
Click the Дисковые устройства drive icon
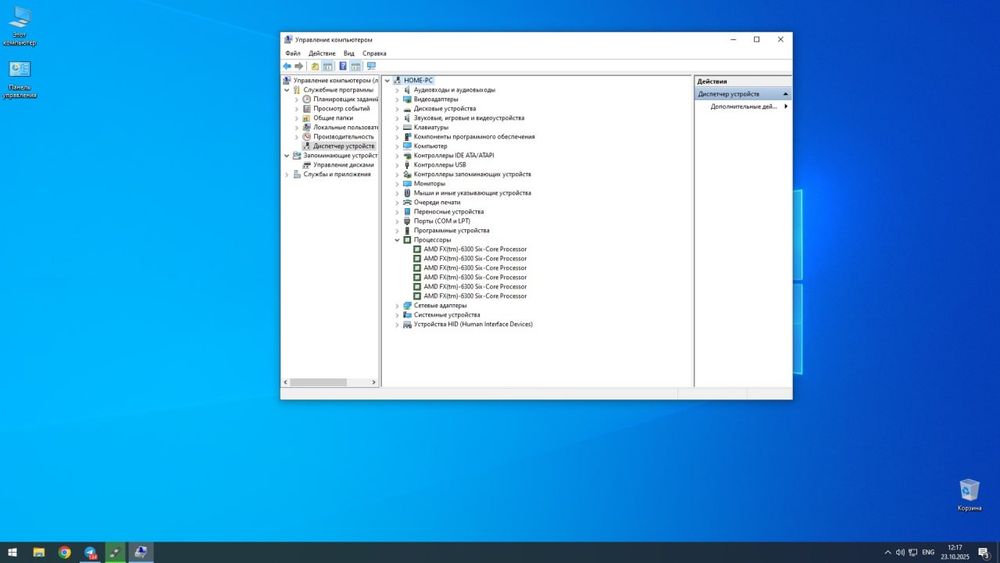407,108
